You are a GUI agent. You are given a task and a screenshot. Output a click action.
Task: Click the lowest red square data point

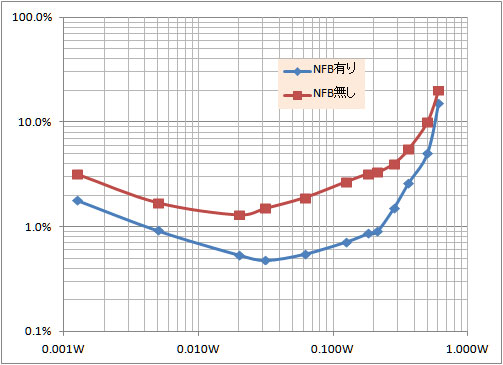tap(239, 215)
